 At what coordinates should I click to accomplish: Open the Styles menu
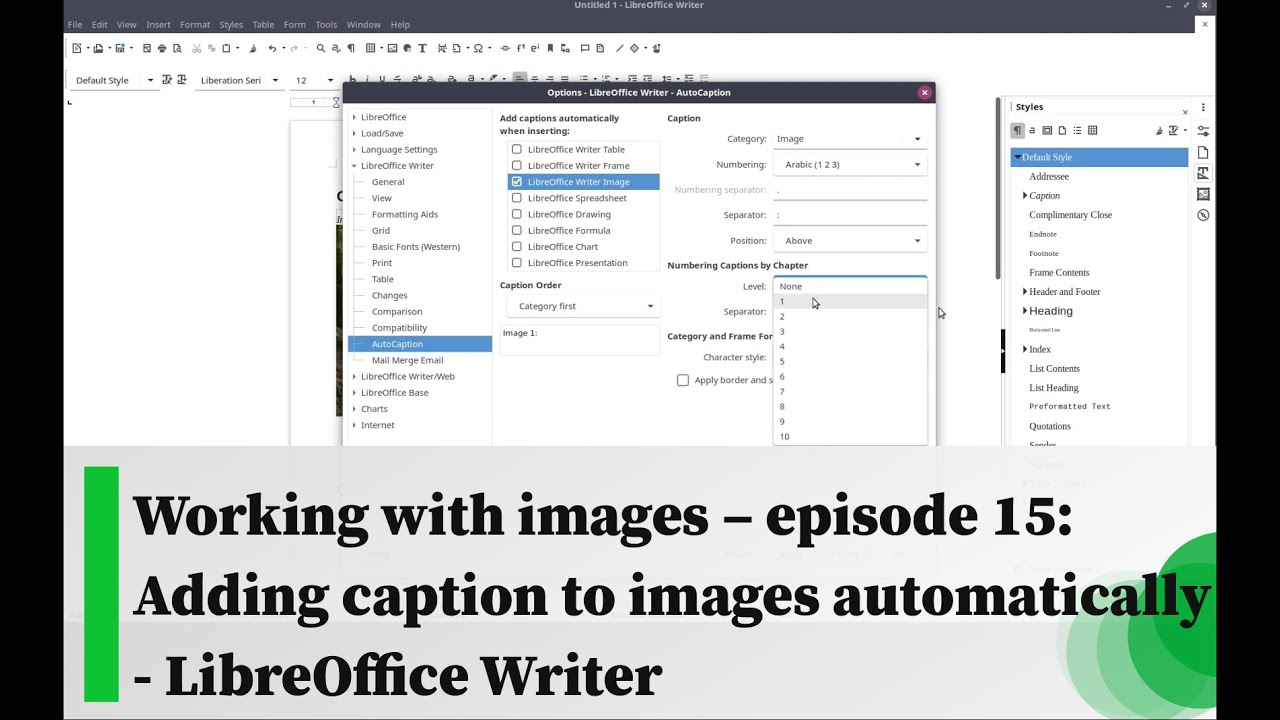231,24
